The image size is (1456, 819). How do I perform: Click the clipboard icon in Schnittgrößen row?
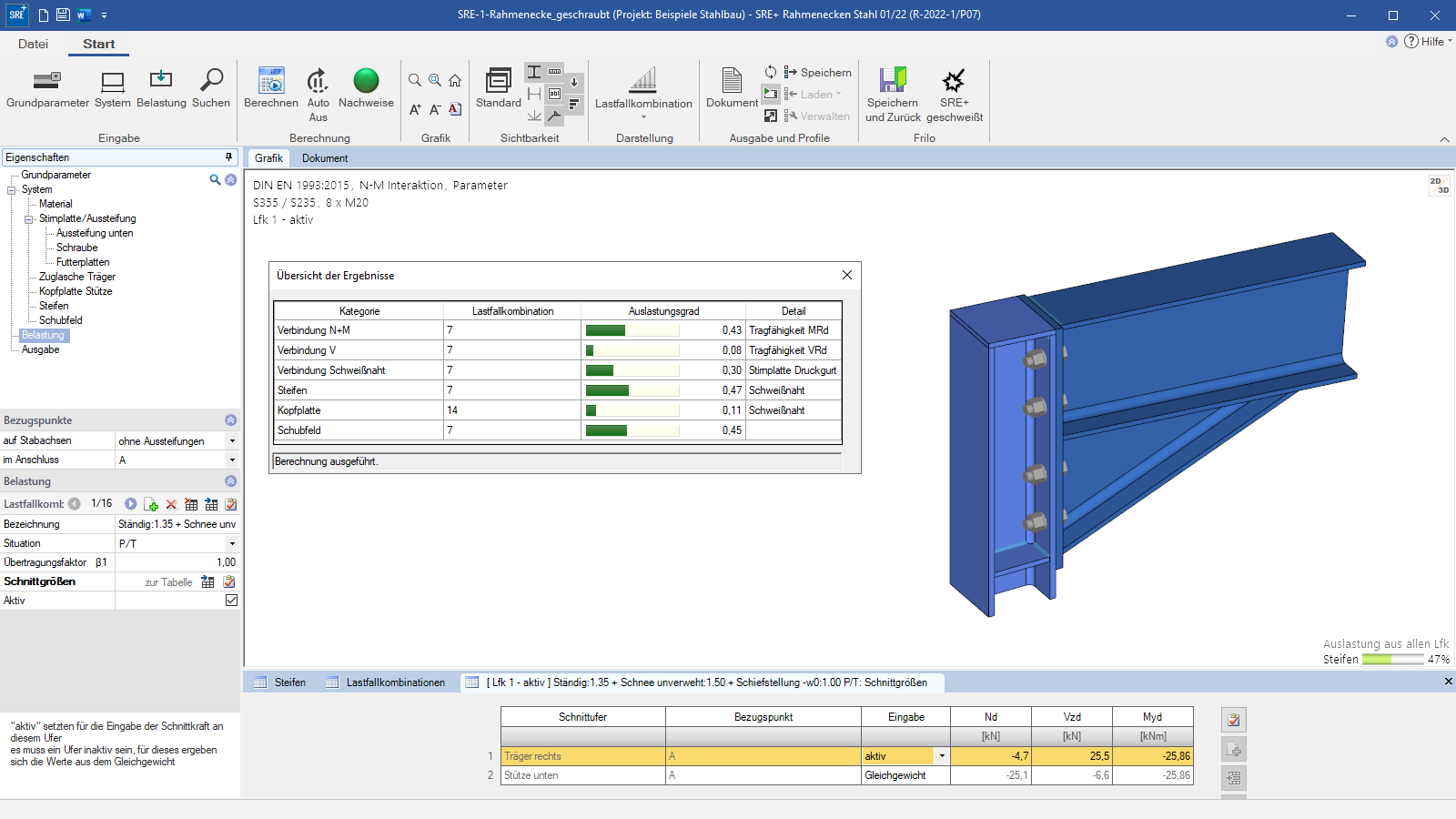tap(229, 582)
